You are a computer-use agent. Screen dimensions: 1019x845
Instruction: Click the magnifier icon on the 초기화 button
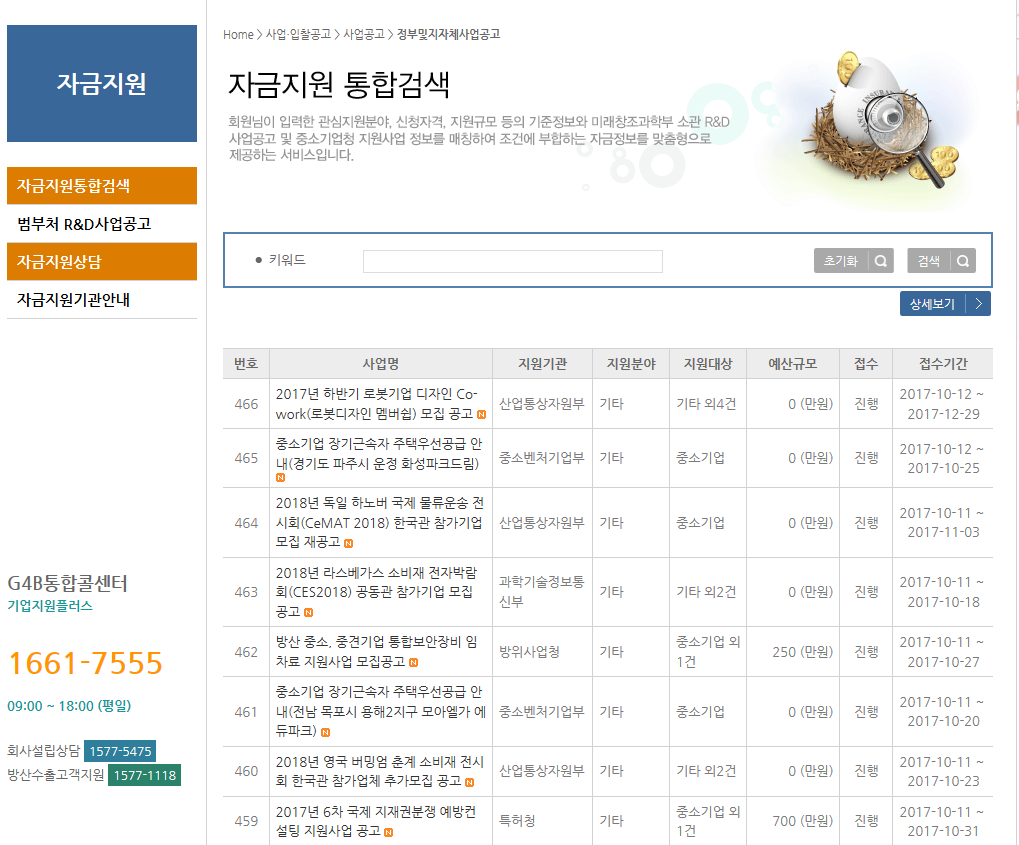[x=881, y=262]
